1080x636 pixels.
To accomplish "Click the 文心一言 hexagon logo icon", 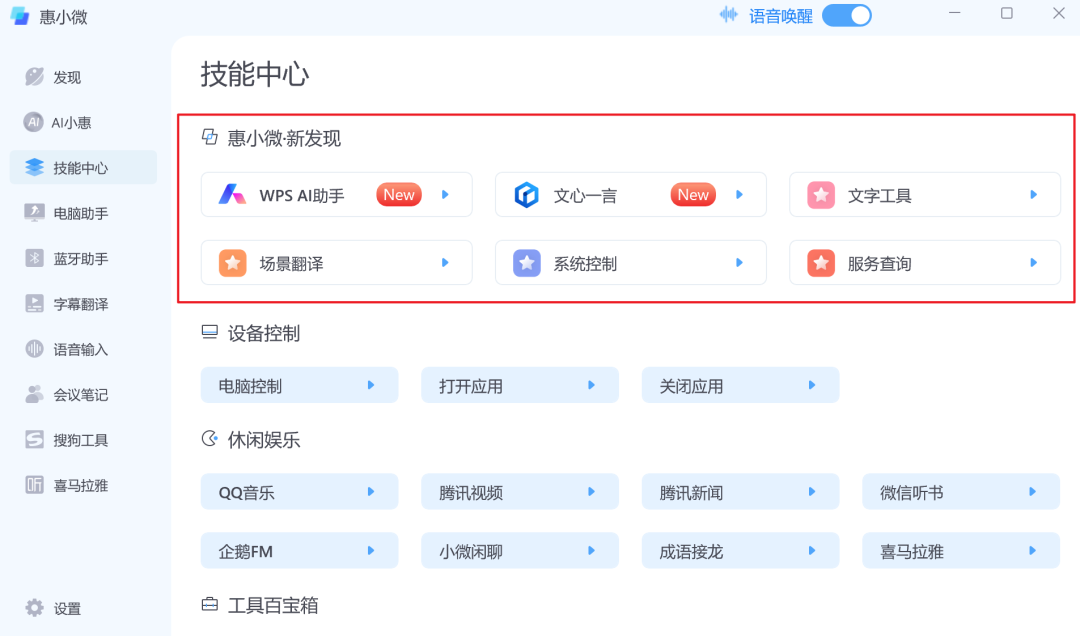I will click(x=526, y=195).
